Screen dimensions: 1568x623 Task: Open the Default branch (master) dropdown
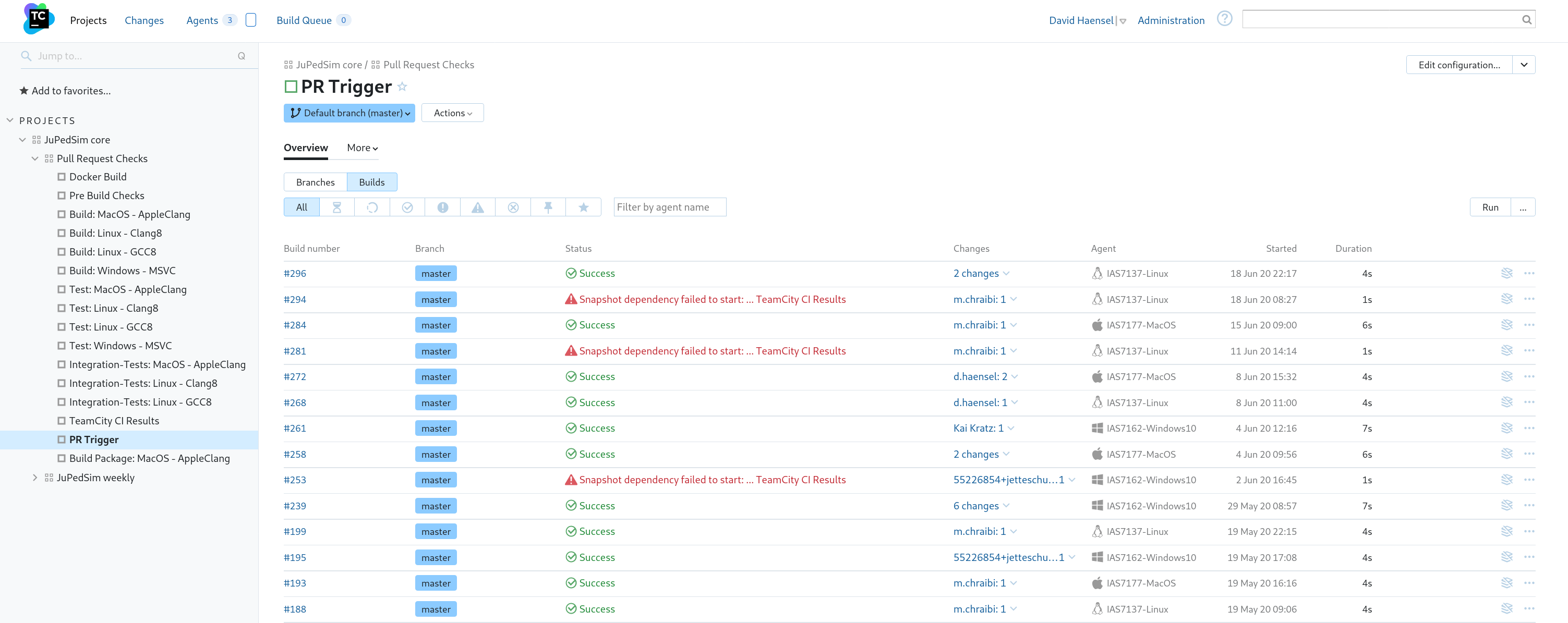[349, 113]
